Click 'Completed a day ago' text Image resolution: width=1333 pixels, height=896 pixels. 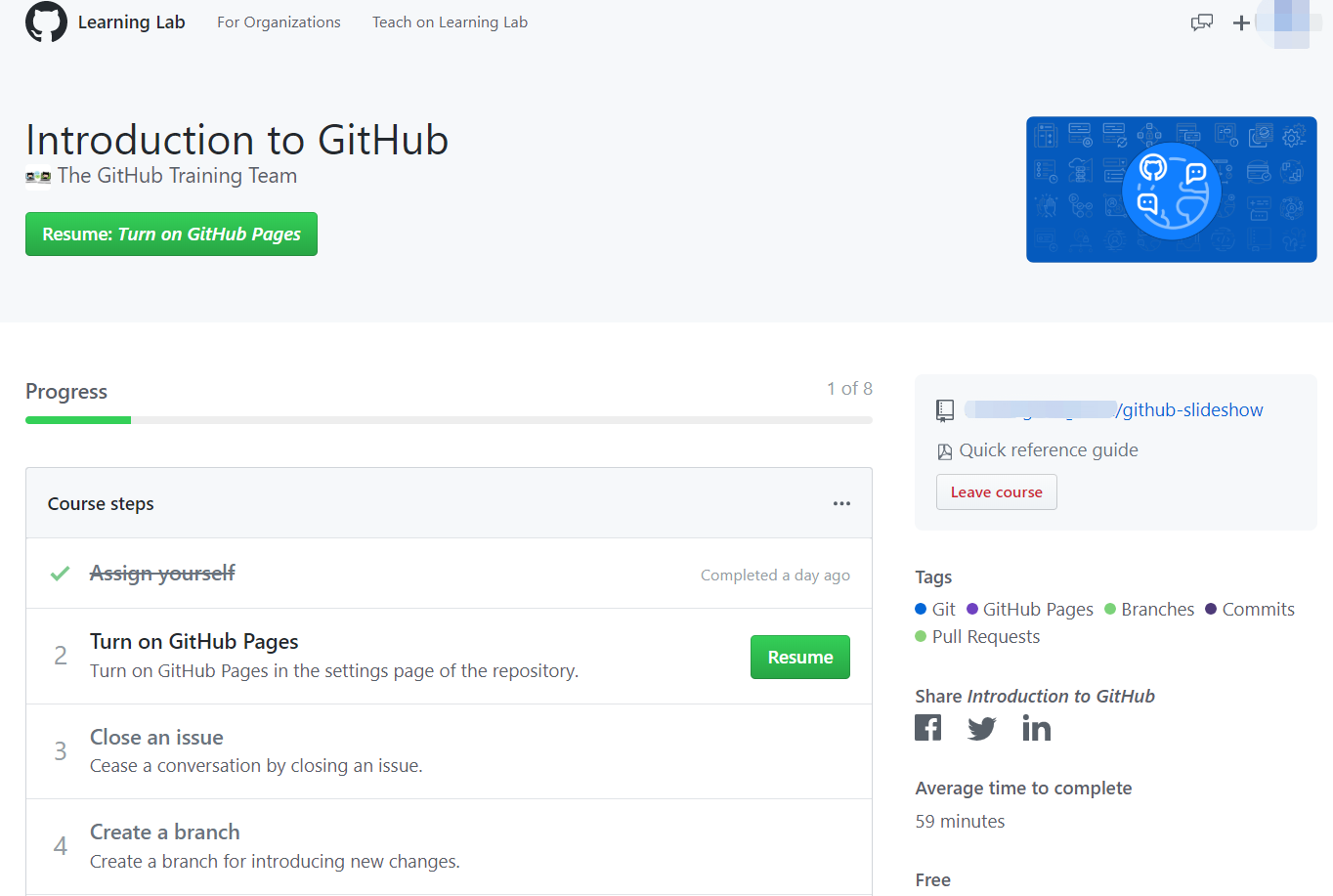[x=775, y=576]
